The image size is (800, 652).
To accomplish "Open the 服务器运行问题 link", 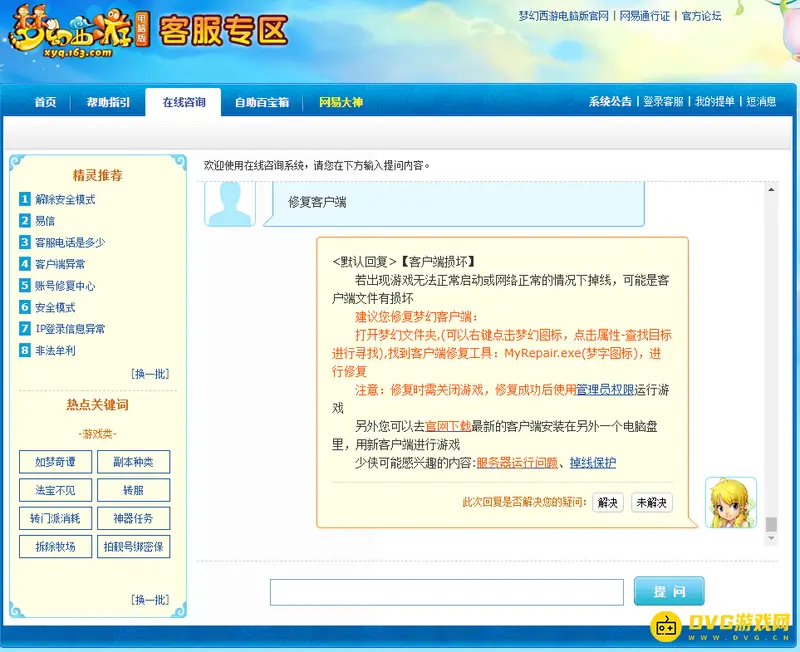I will 517,463.
